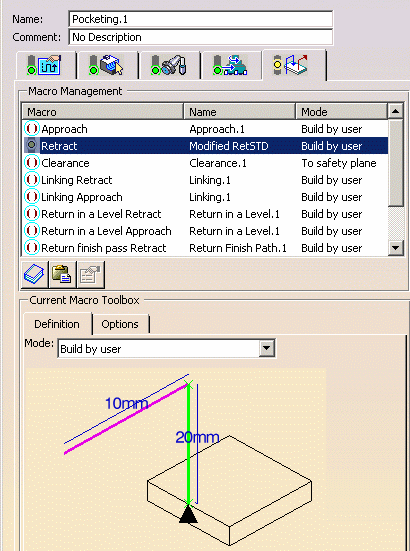Open the Tool selection tab icon

[169, 65]
